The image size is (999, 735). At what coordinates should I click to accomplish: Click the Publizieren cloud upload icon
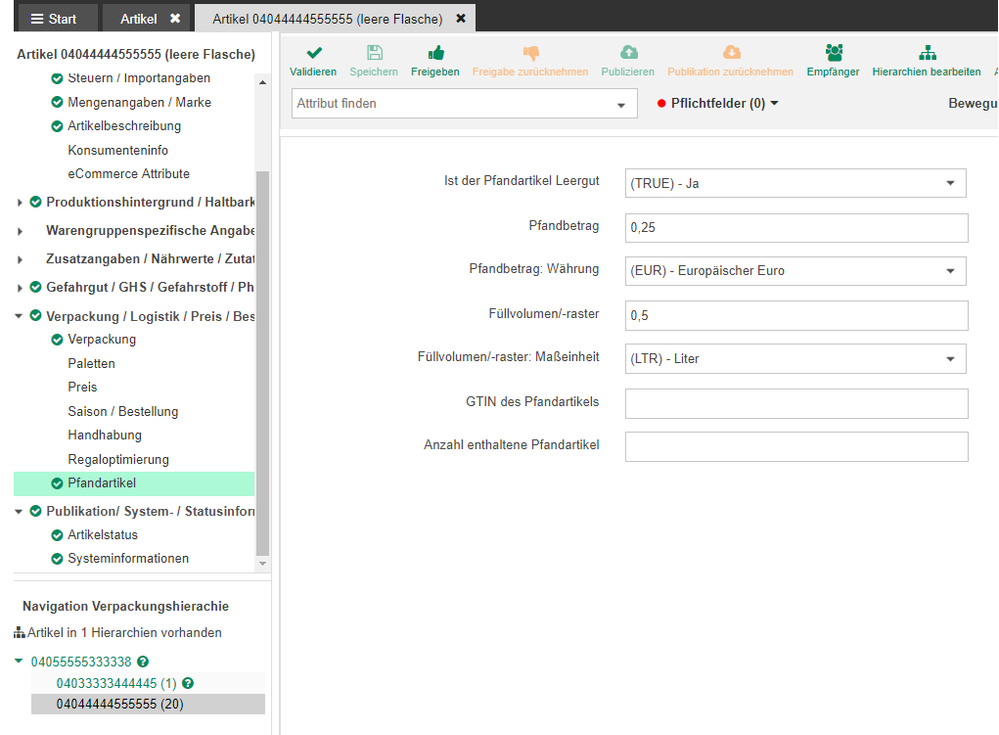coord(628,52)
